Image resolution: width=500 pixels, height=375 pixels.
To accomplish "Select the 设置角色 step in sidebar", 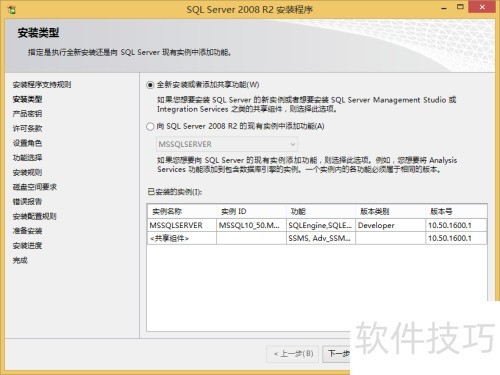I will (27, 143).
